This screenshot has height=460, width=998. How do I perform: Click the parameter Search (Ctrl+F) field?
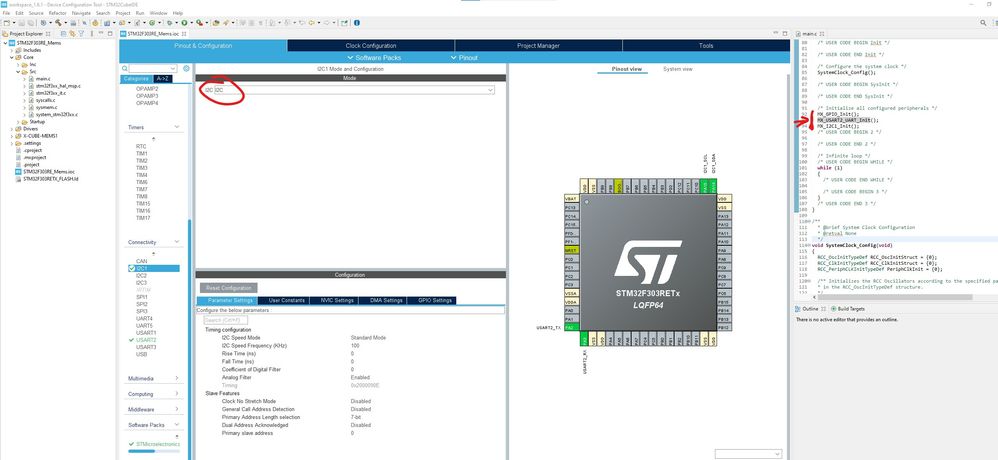point(225,320)
